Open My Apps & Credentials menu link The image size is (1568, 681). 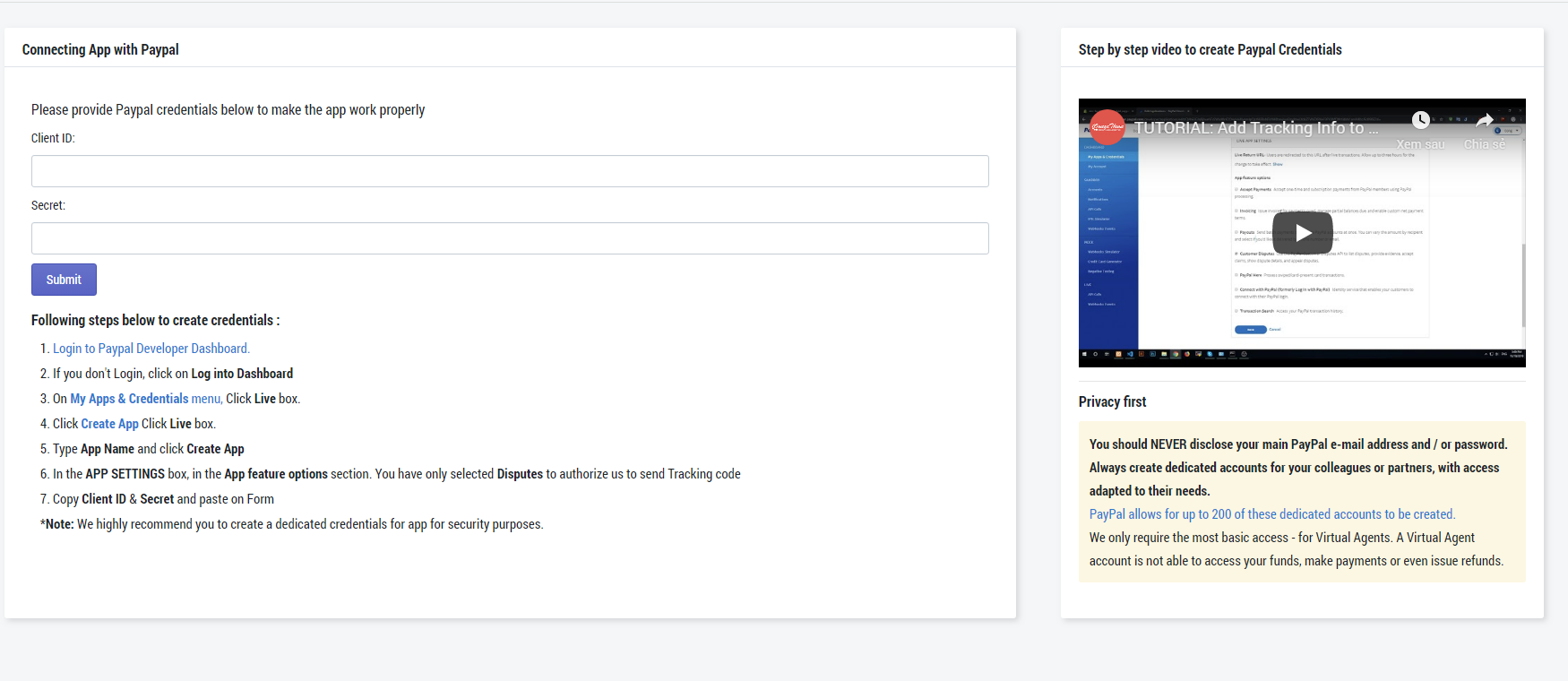146,399
